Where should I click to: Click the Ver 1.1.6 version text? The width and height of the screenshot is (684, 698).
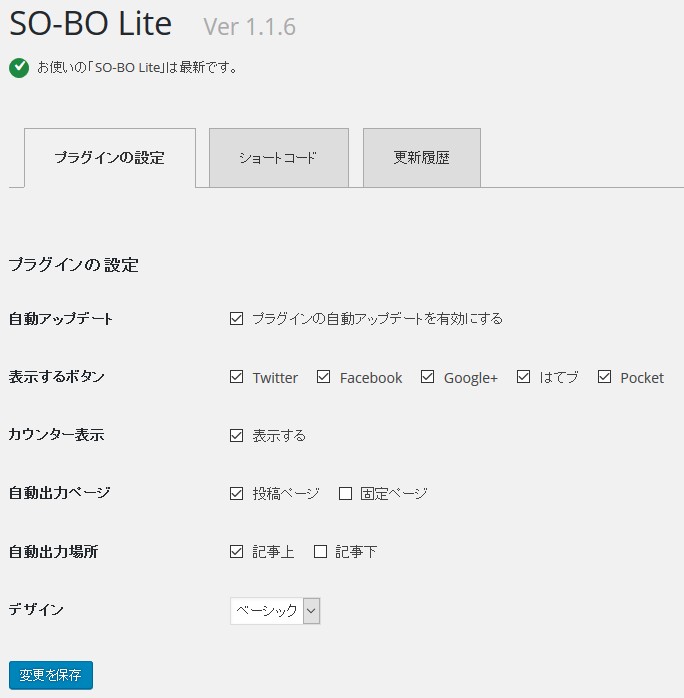(249, 27)
